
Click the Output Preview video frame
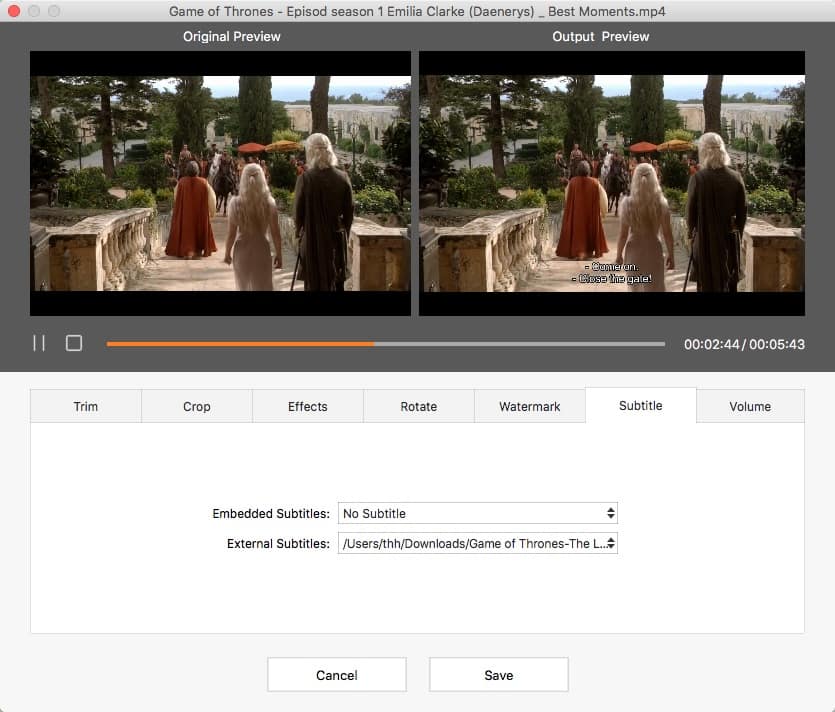pos(612,183)
